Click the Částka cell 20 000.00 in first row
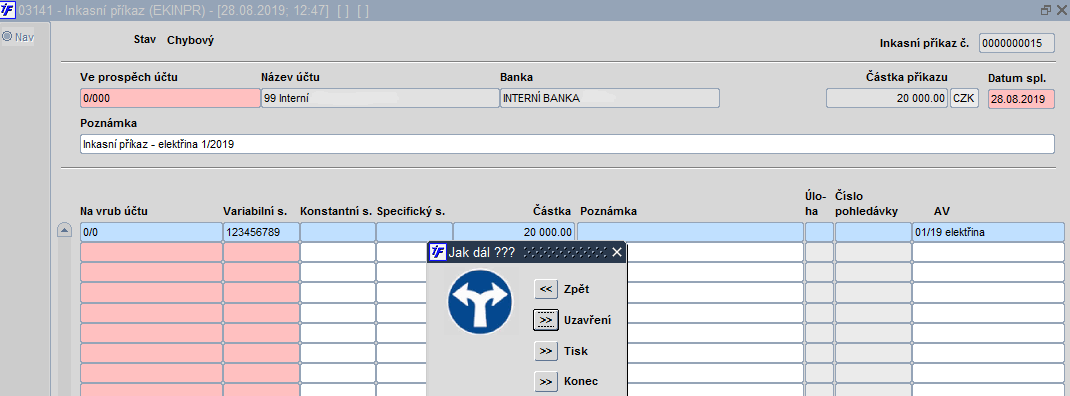This screenshot has height=396, width=1070. [x=515, y=232]
